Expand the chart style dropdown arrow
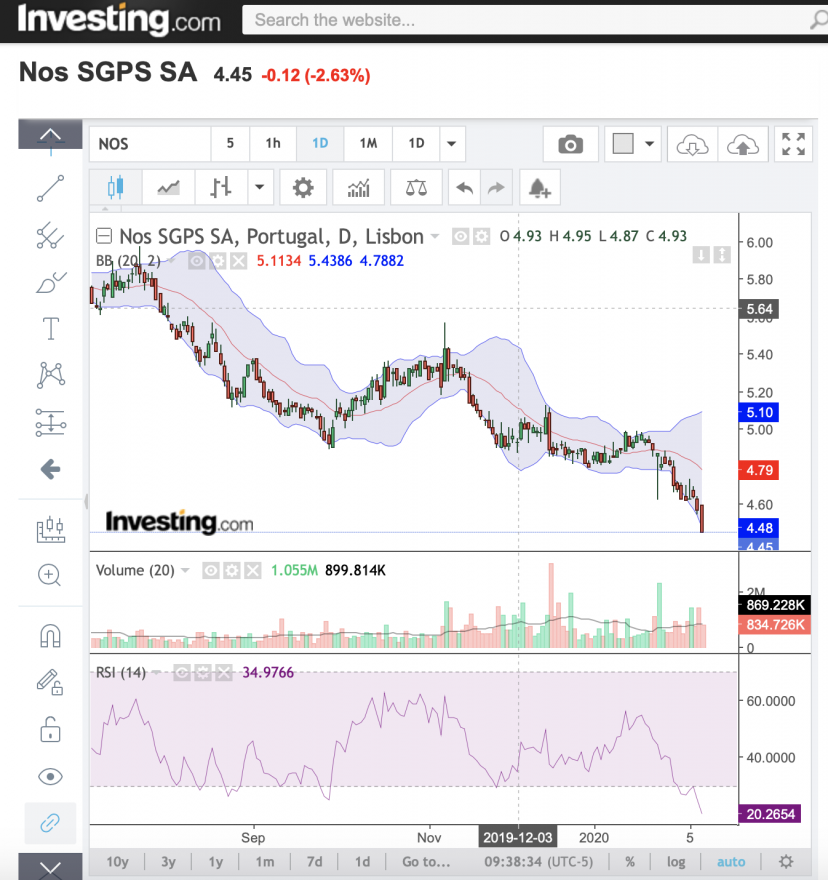This screenshot has height=880, width=828. [259, 187]
